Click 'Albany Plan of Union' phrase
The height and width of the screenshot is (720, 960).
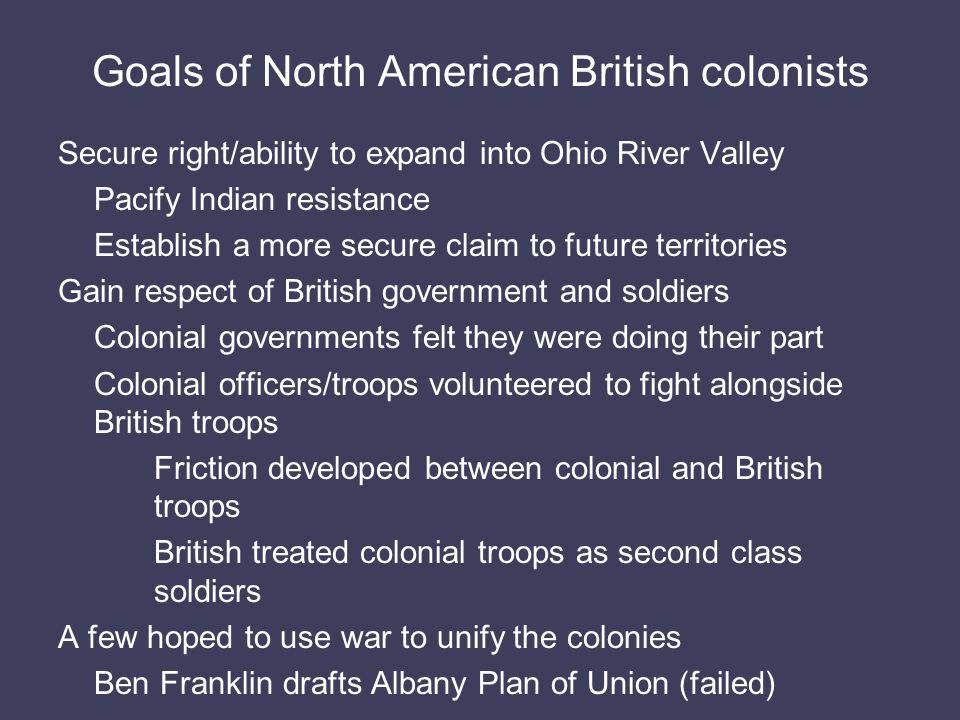[x=519, y=684]
